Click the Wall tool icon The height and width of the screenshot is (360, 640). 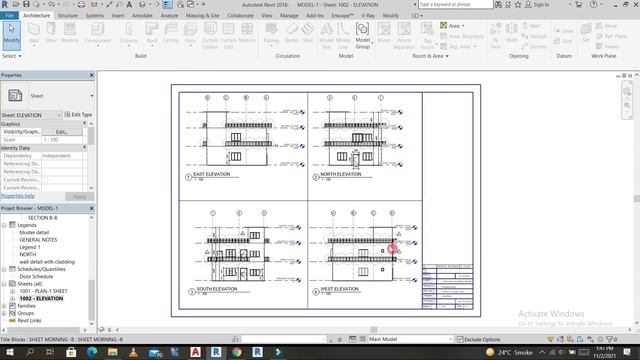pyautogui.click(x=34, y=29)
